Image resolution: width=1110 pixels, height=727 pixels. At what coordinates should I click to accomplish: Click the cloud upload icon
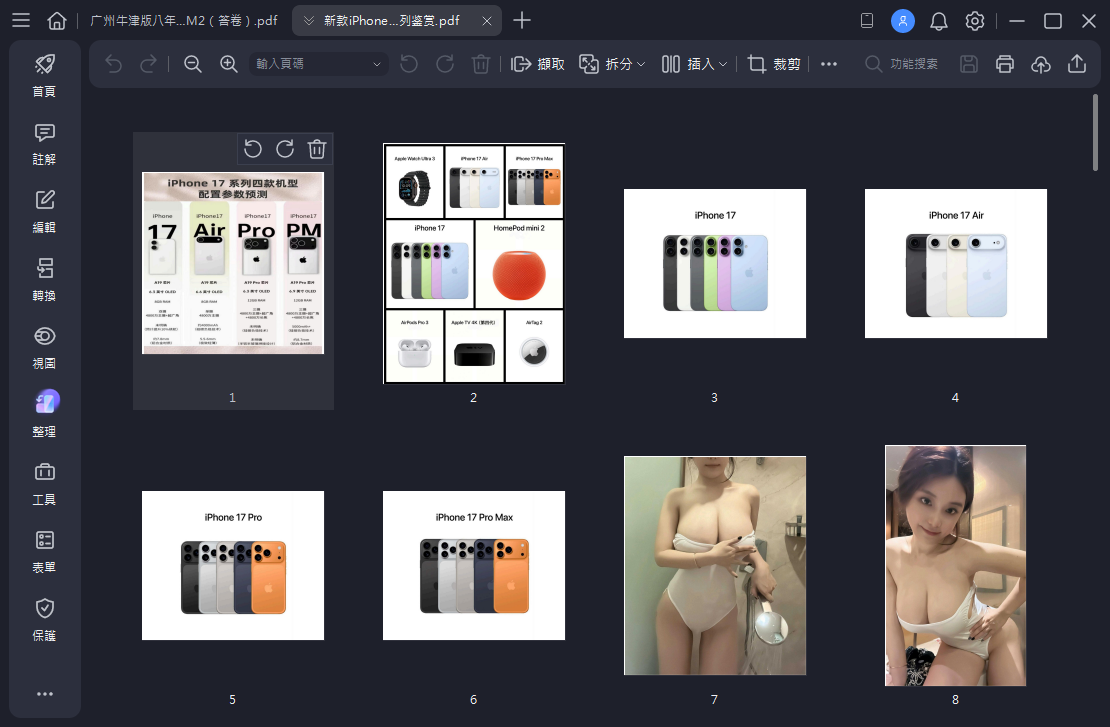point(1041,64)
